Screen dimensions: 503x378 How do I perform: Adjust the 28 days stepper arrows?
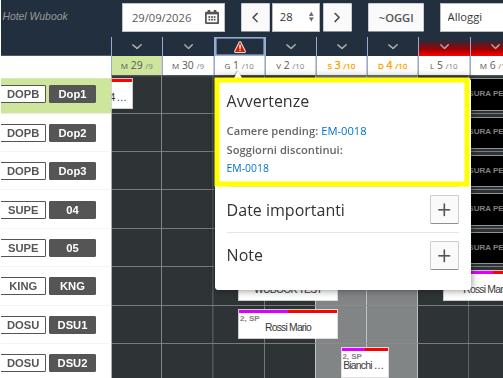click(x=311, y=17)
